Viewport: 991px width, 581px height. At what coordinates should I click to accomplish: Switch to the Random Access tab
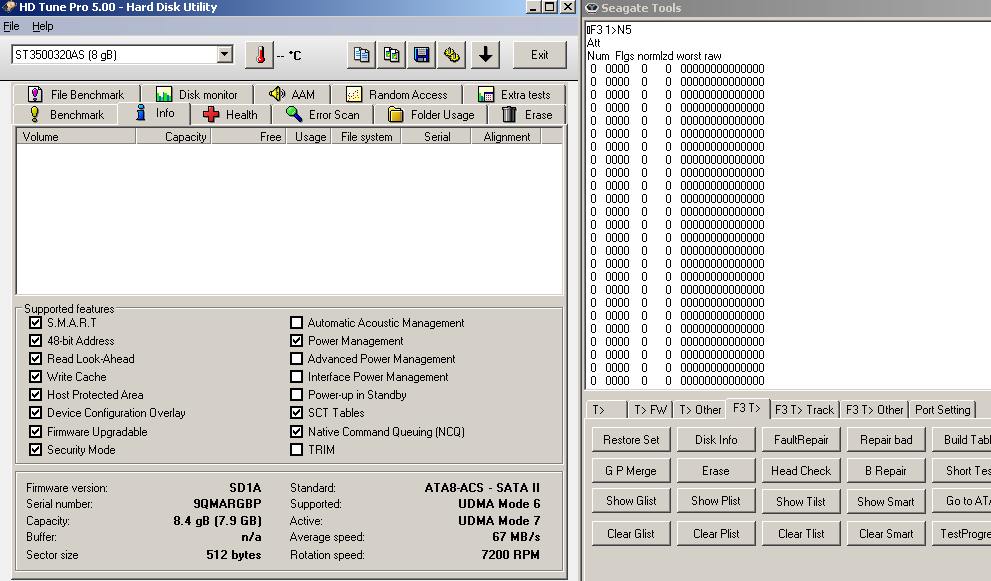pos(396,94)
